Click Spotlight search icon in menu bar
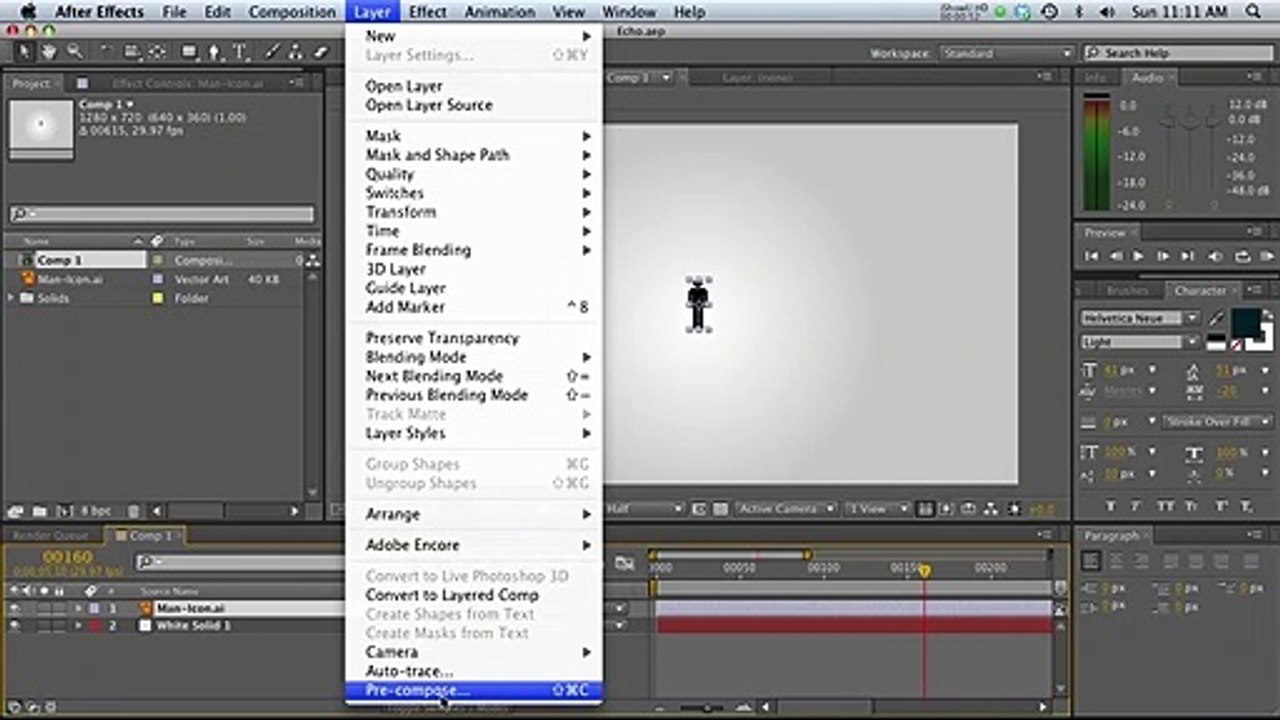Viewport: 1280px width, 720px height. tap(1254, 12)
